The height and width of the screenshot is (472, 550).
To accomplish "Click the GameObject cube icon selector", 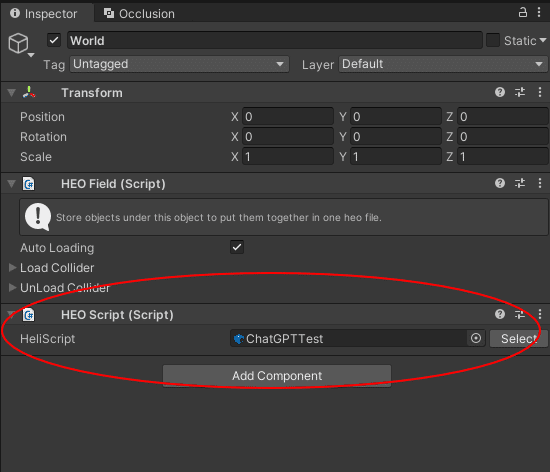I will pos(20,45).
